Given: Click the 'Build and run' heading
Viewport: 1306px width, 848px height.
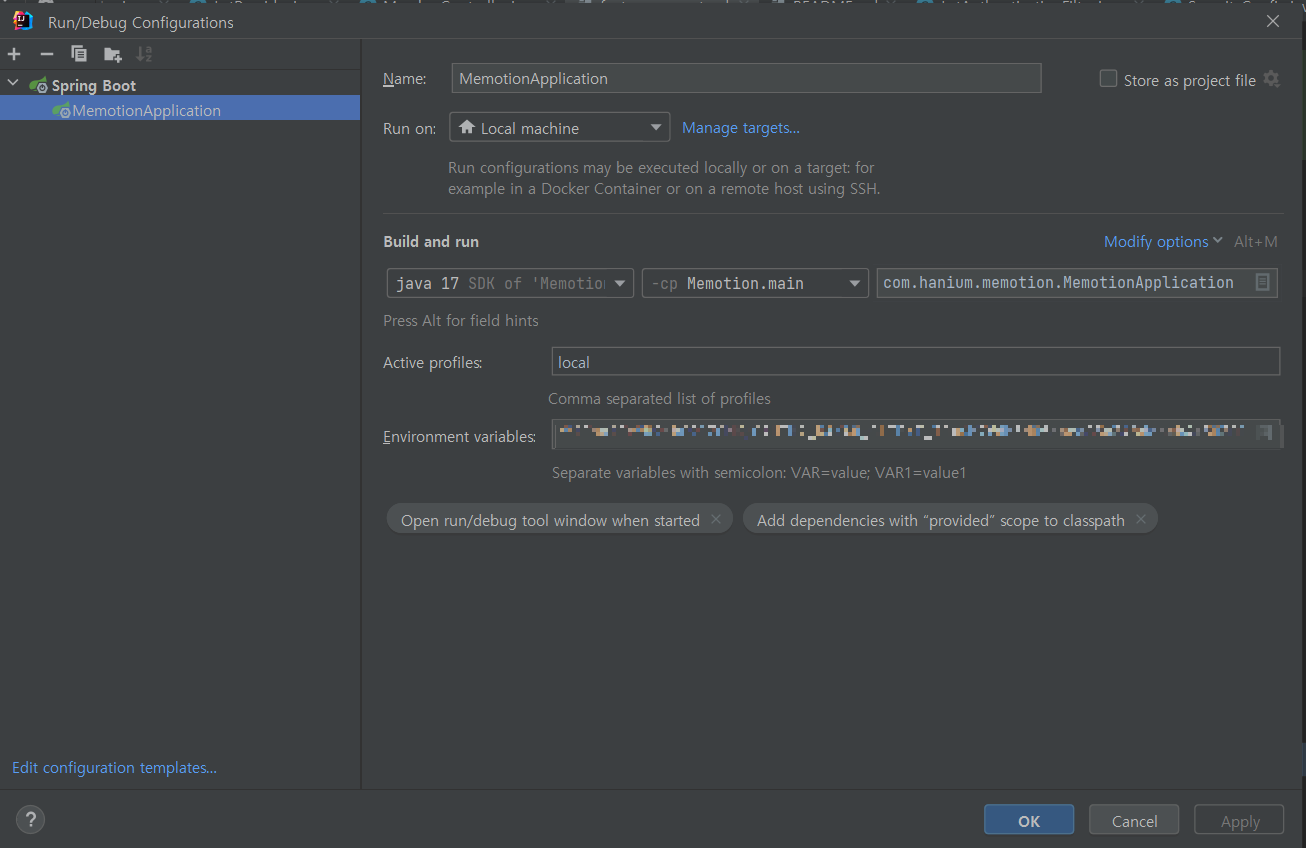Looking at the screenshot, I should pos(431,241).
